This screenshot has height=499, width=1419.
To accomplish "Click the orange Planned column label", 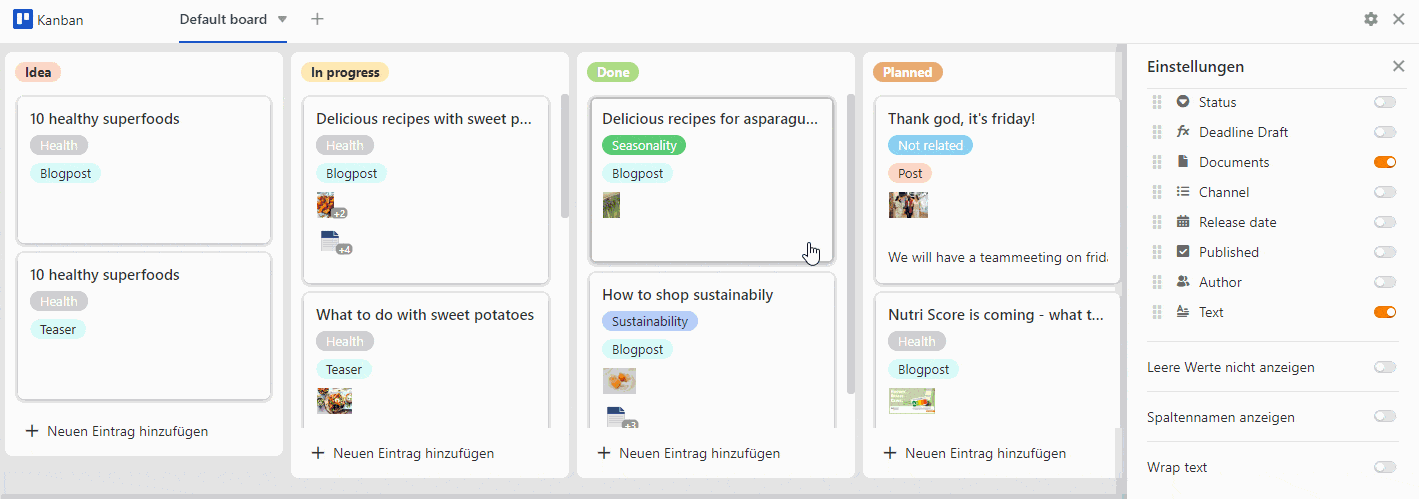I will click(908, 72).
